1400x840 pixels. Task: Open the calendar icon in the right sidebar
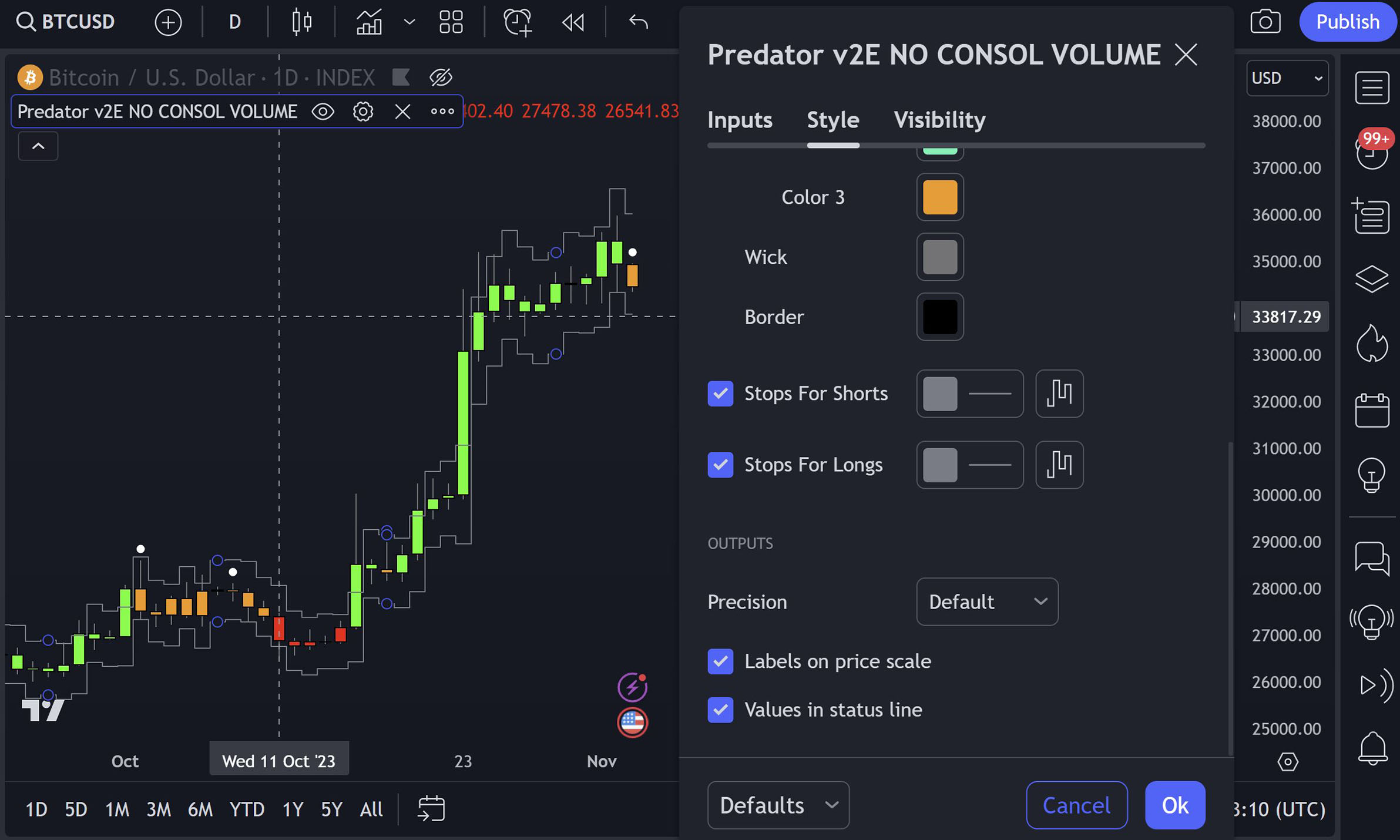point(1372,409)
